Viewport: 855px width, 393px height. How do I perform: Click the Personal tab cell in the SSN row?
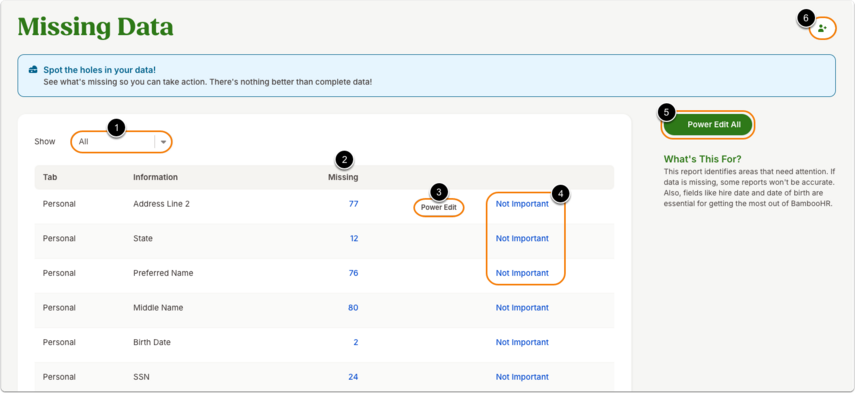coord(59,377)
